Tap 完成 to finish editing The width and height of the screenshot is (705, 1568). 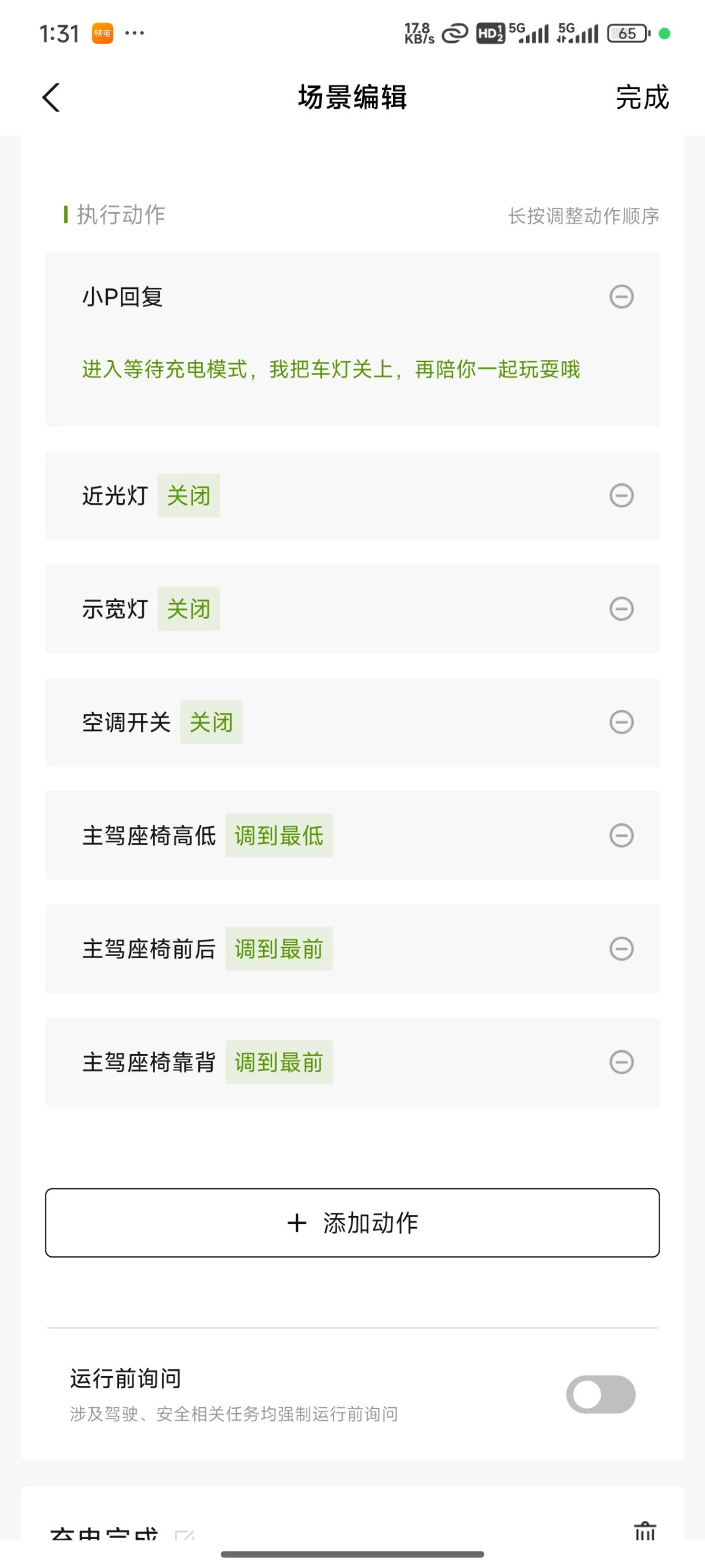642,98
